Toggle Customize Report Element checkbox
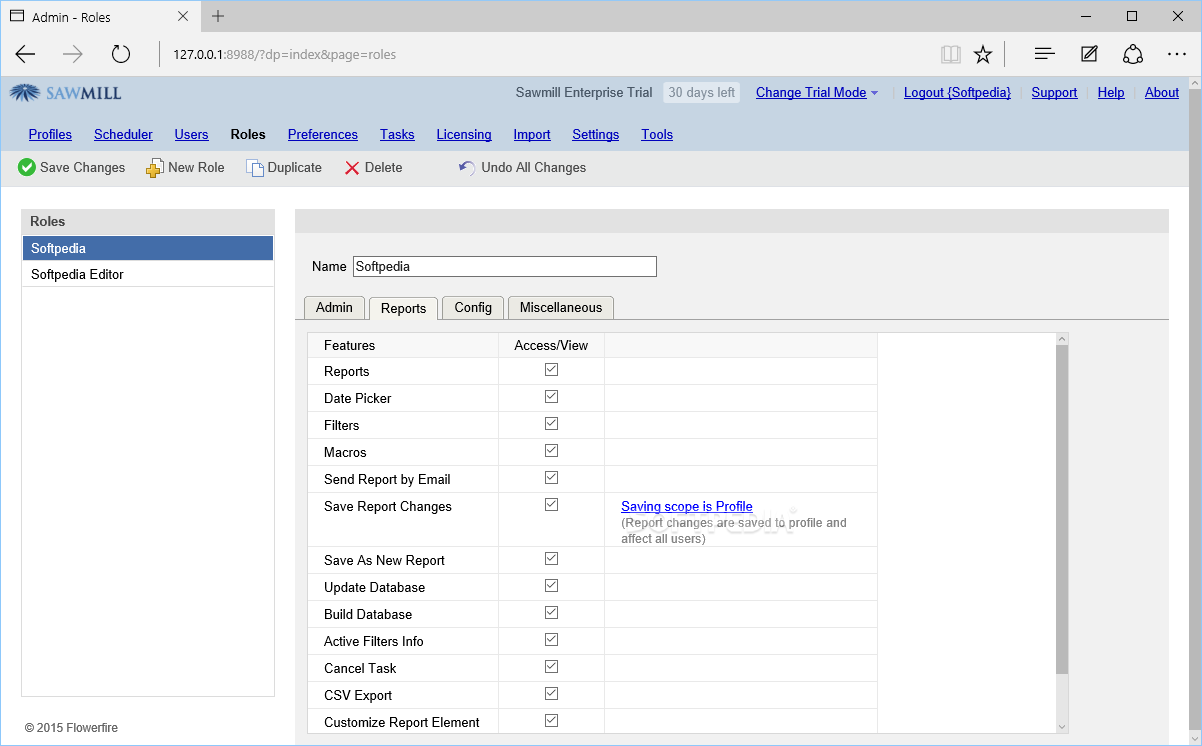This screenshot has height=746, width=1202. click(x=551, y=721)
